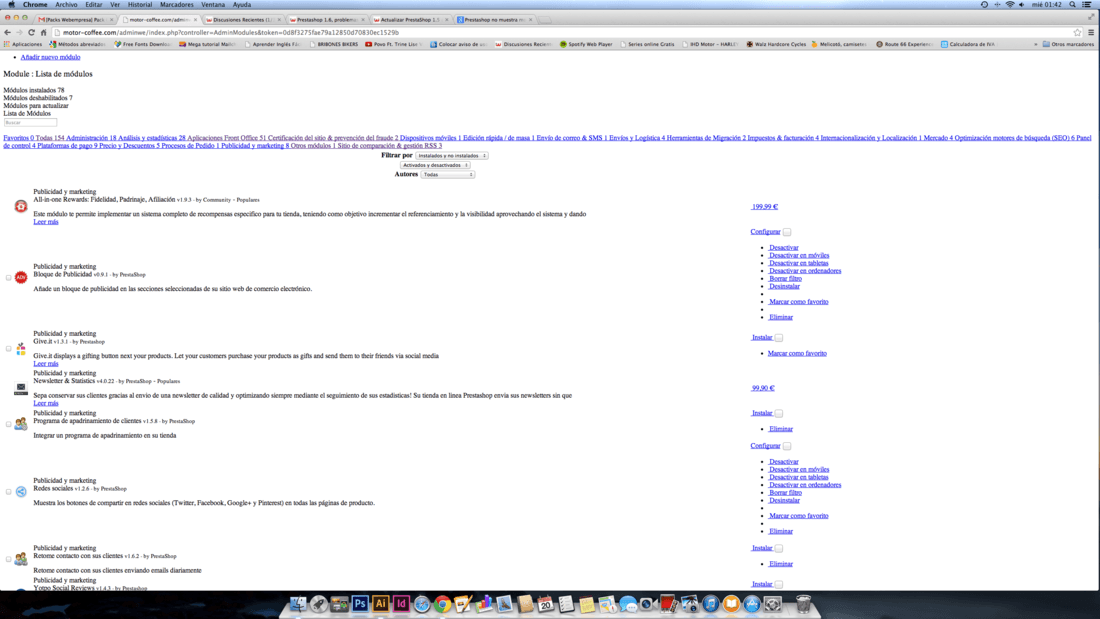This screenshot has width=1100, height=619.
Task: Select the Redes sociales checkbox
Action: point(8,492)
